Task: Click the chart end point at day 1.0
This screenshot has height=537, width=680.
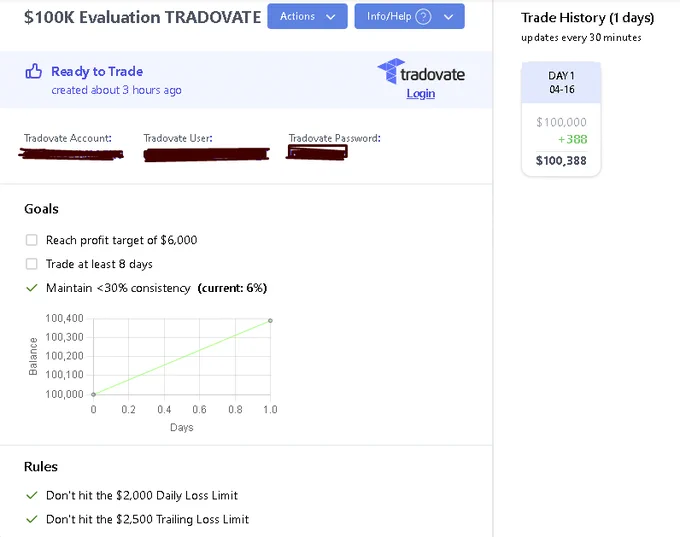Action: 270,321
